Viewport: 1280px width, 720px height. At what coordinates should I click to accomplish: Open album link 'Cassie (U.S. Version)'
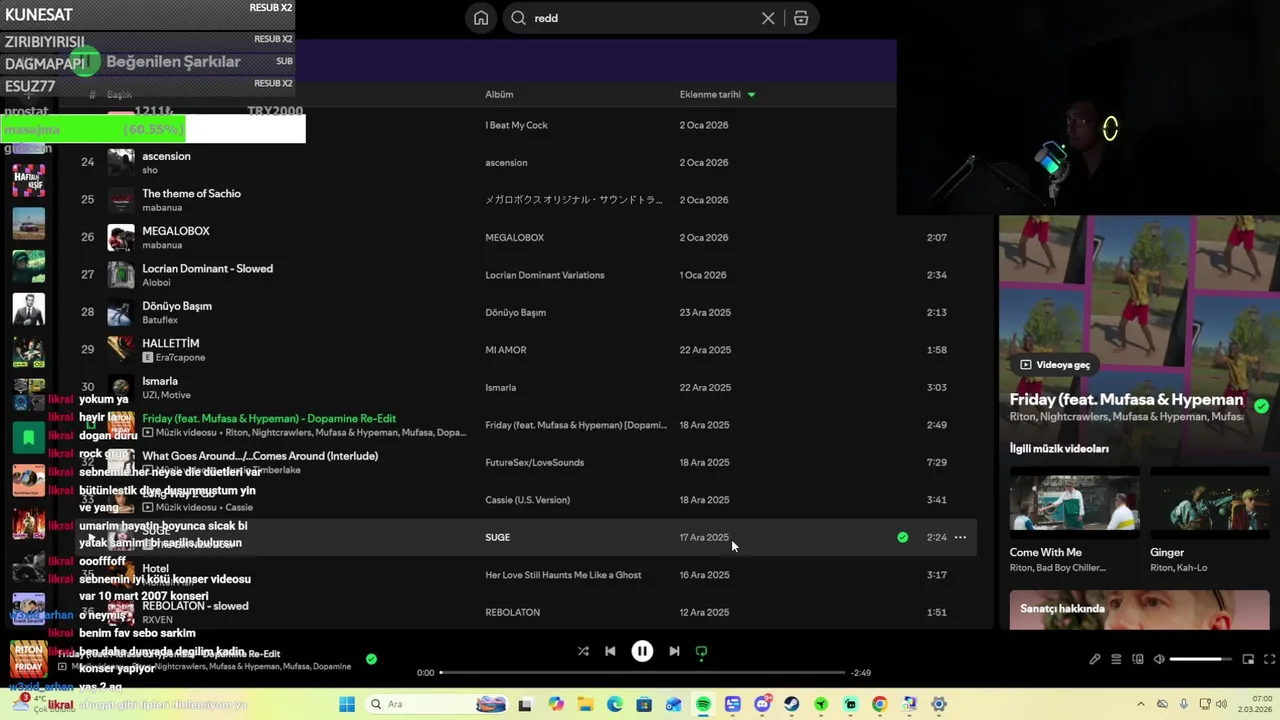[x=527, y=500]
